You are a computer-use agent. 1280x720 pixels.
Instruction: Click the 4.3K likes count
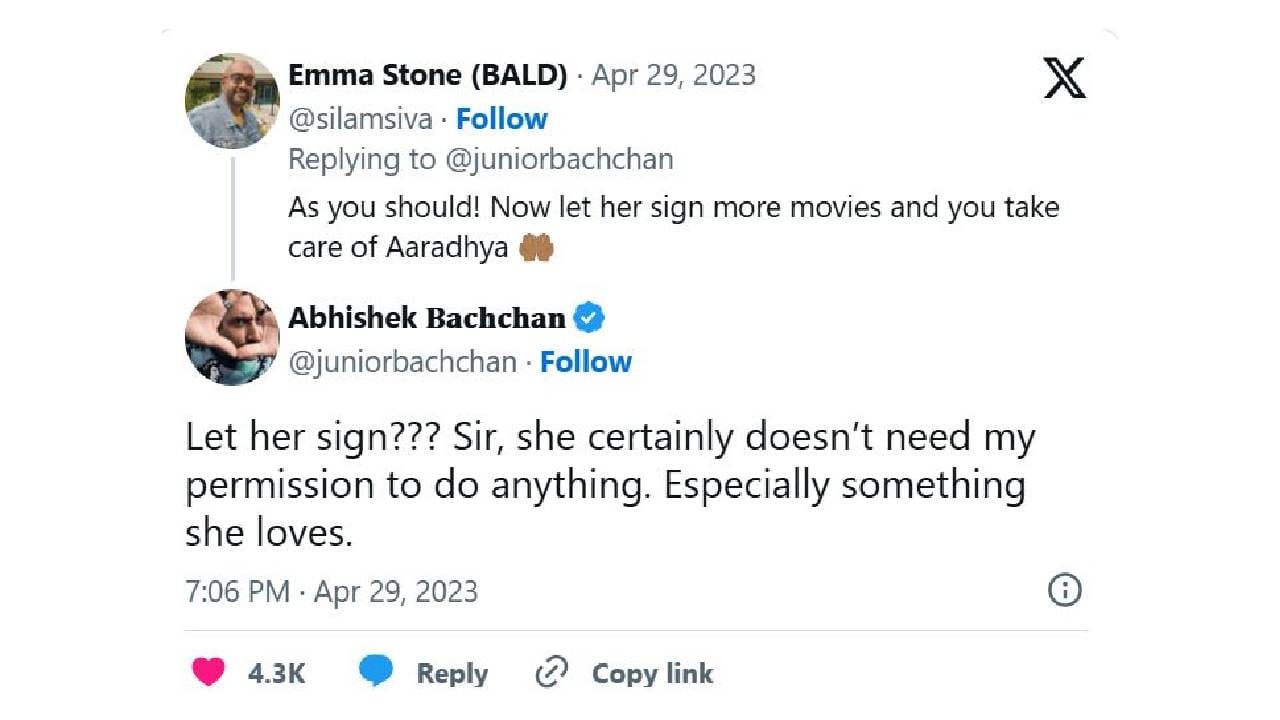[276, 674]
